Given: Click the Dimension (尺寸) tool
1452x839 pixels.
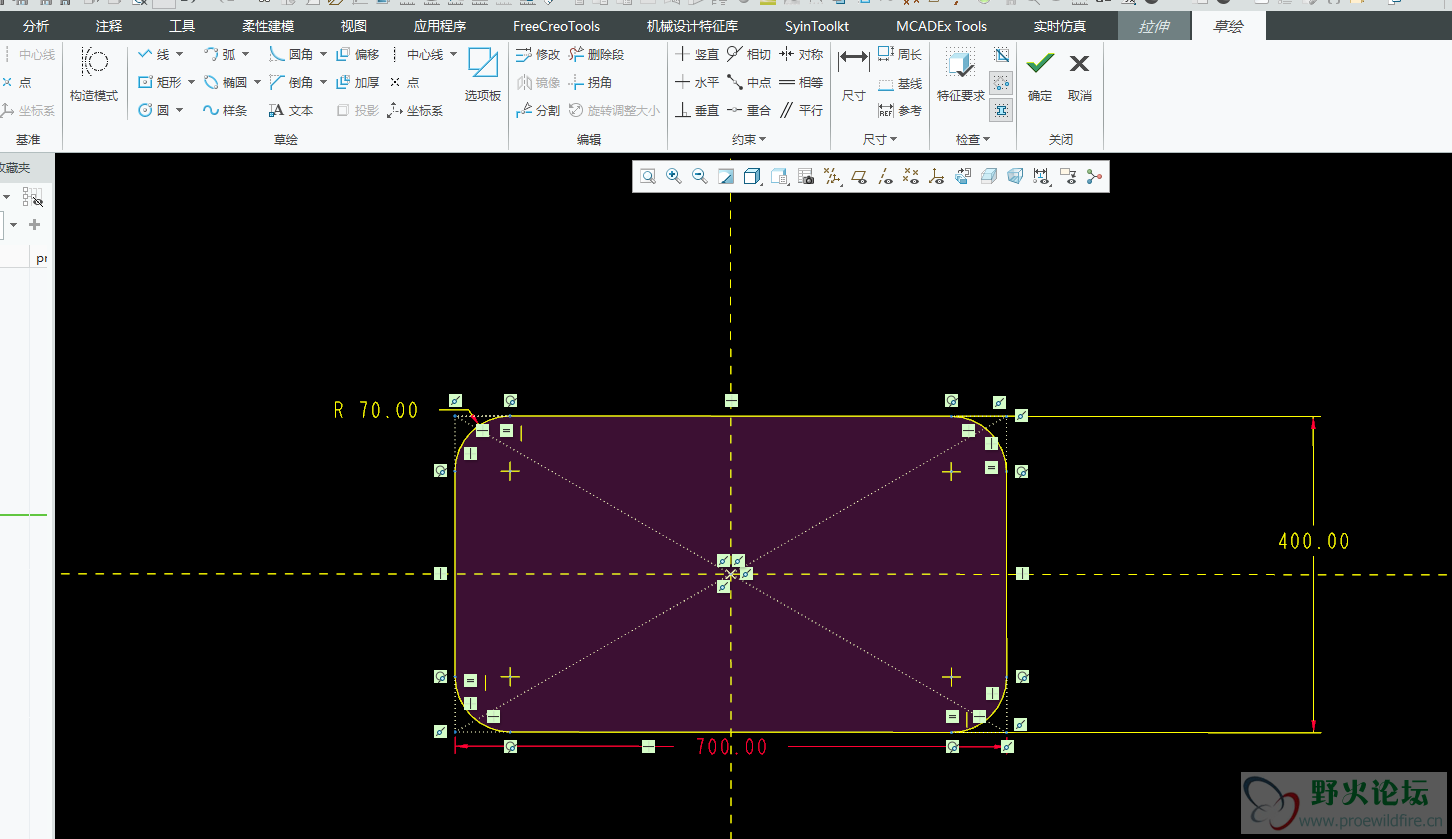Looking at the screenshot, I should (x=853, y=75).
